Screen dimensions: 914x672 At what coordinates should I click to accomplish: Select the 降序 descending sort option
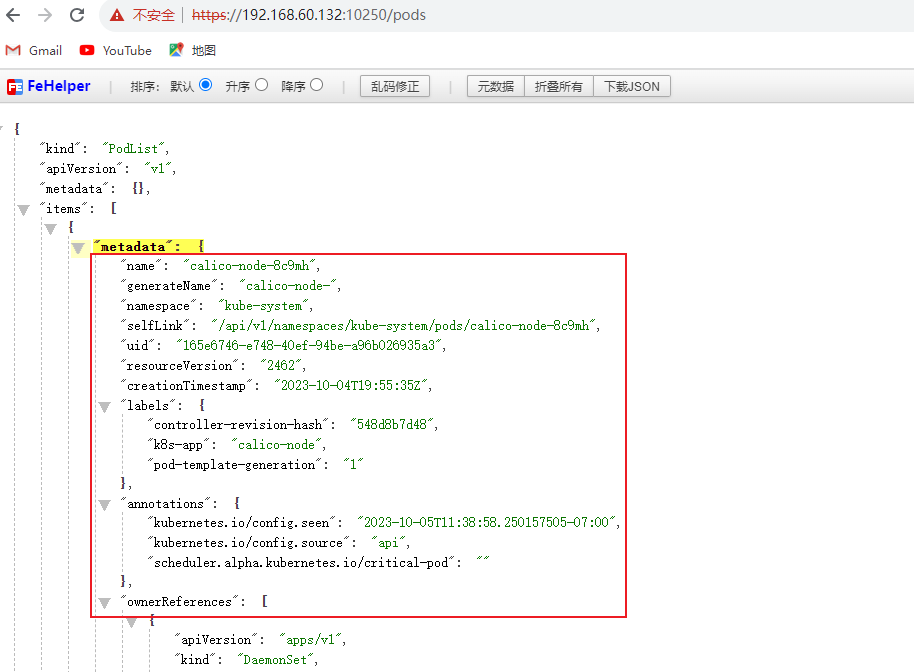tap(317, 85)
